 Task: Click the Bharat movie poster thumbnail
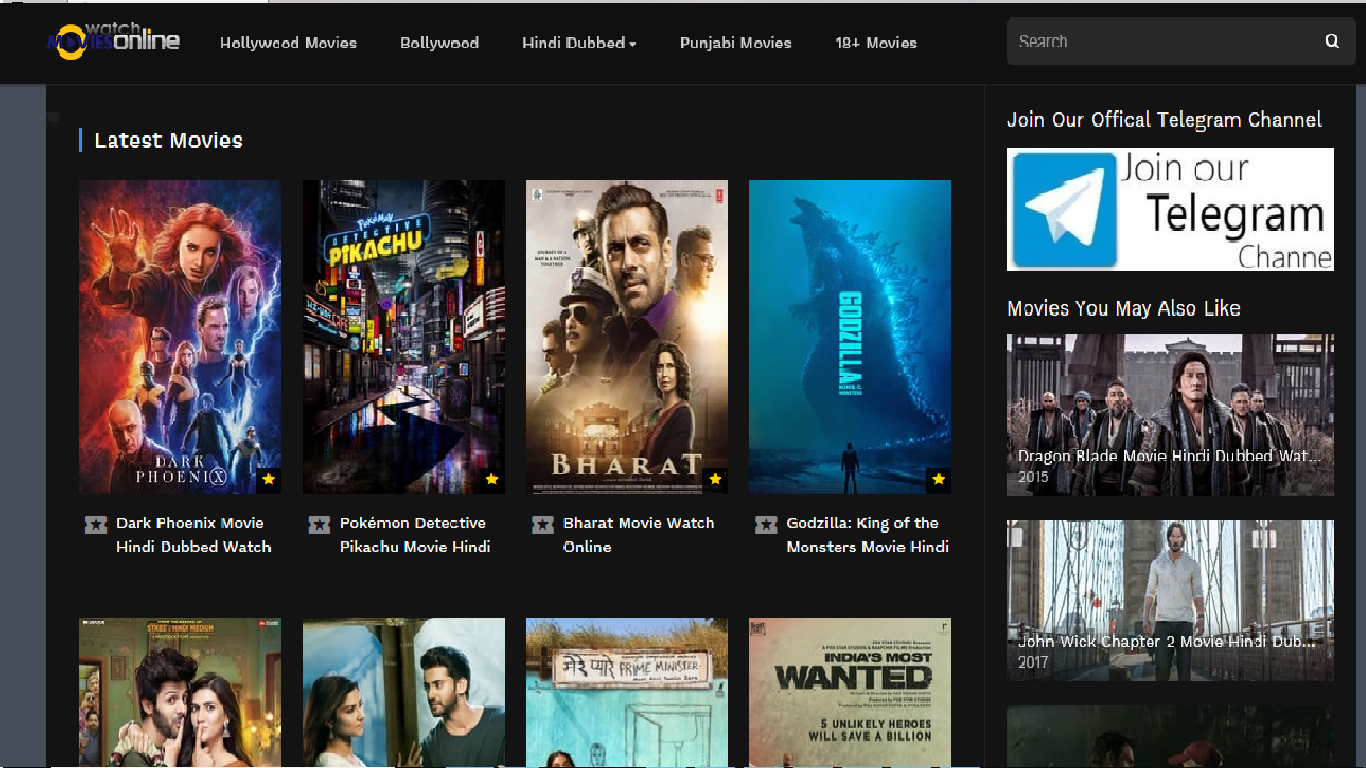click(627, 336)
